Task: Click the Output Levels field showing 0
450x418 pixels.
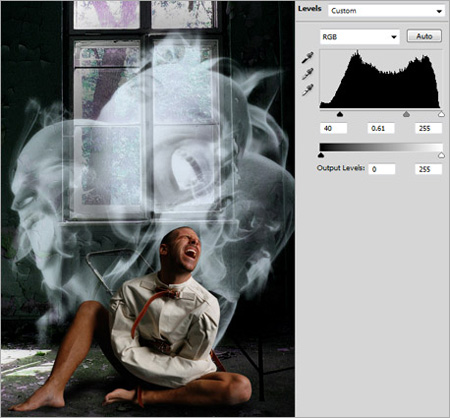Action: pos(382,169)
